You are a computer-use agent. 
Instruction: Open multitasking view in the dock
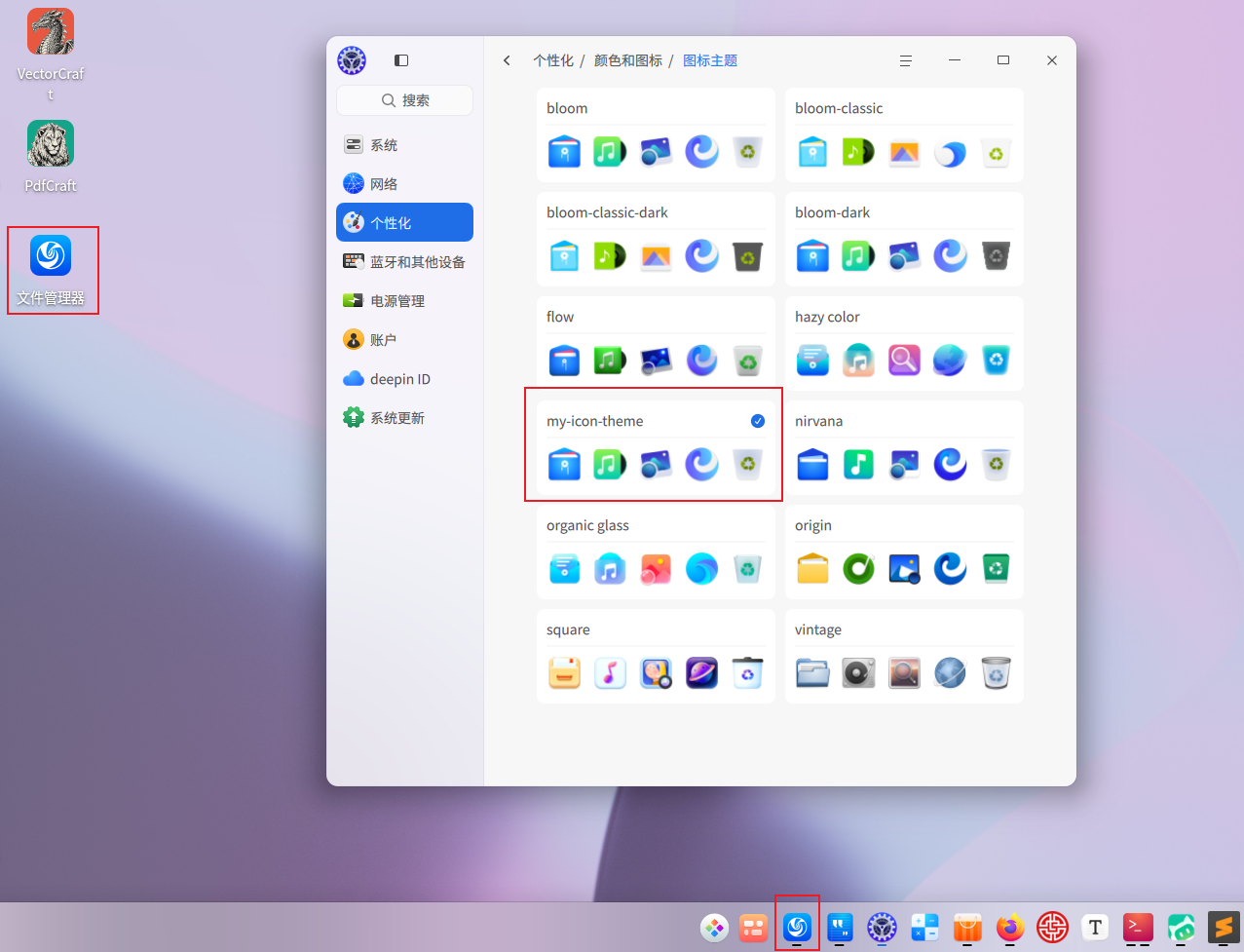[754, 928]
